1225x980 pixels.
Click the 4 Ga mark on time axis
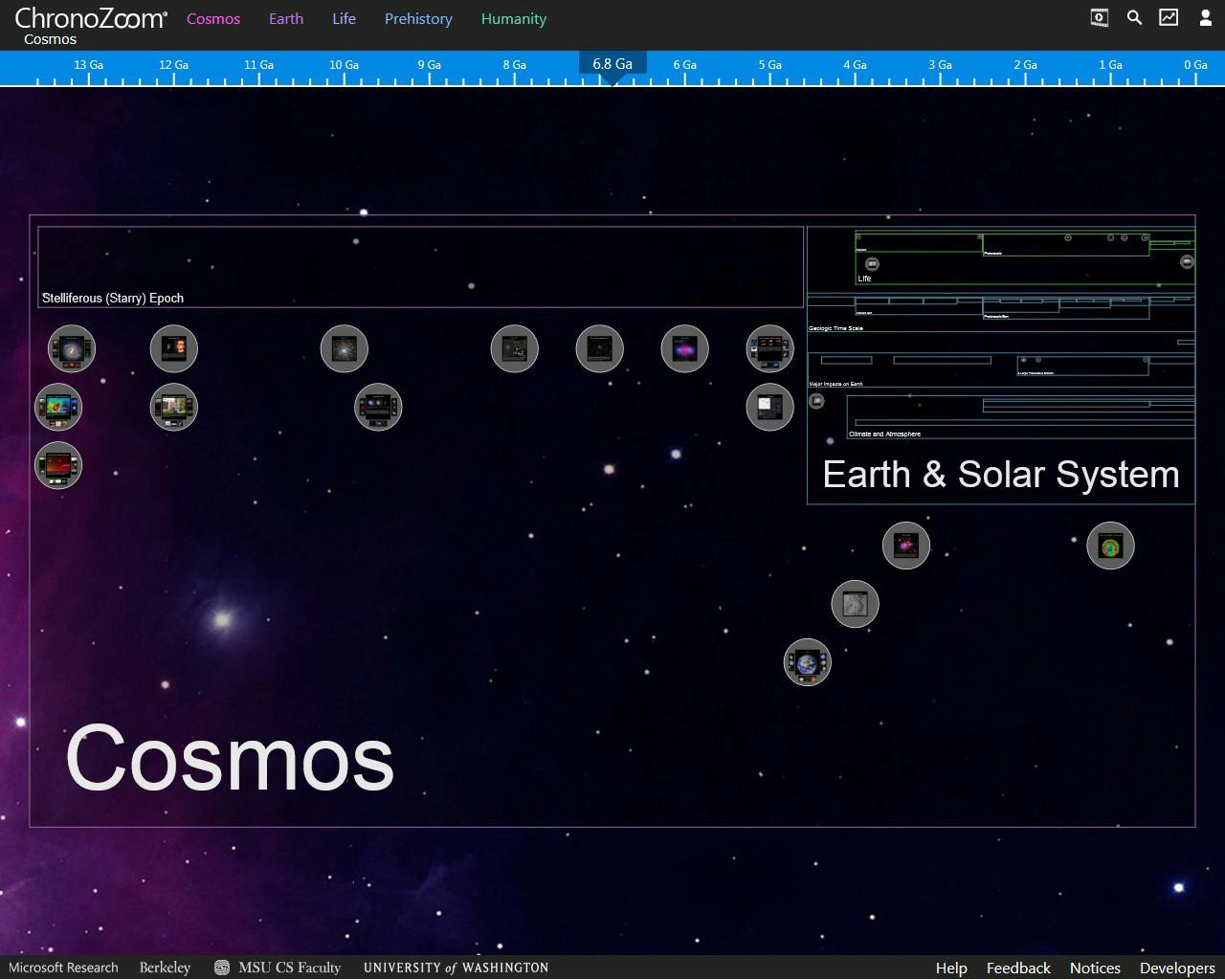click(855, 66)
